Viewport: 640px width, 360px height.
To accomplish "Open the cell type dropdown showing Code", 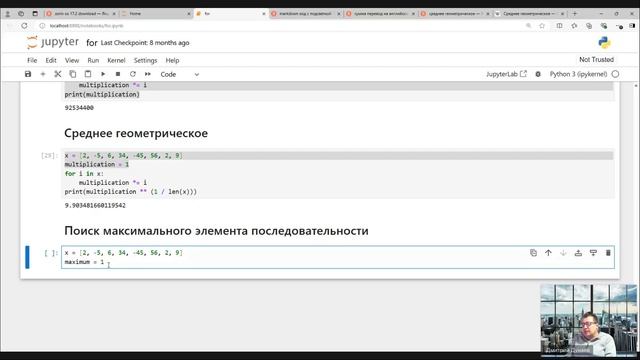I will coord(180,74).
